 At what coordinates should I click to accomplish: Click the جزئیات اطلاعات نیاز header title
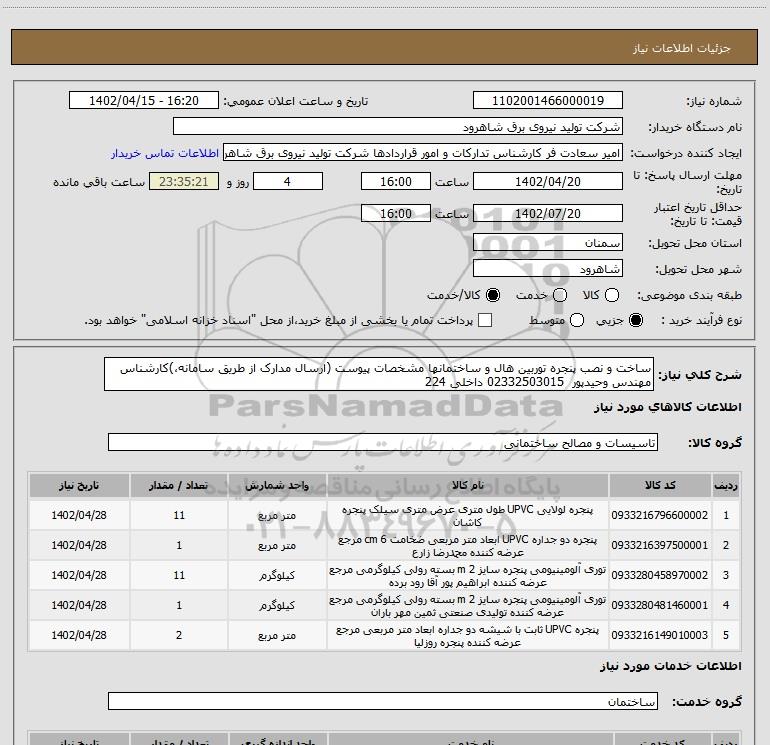tap(682, 48)
